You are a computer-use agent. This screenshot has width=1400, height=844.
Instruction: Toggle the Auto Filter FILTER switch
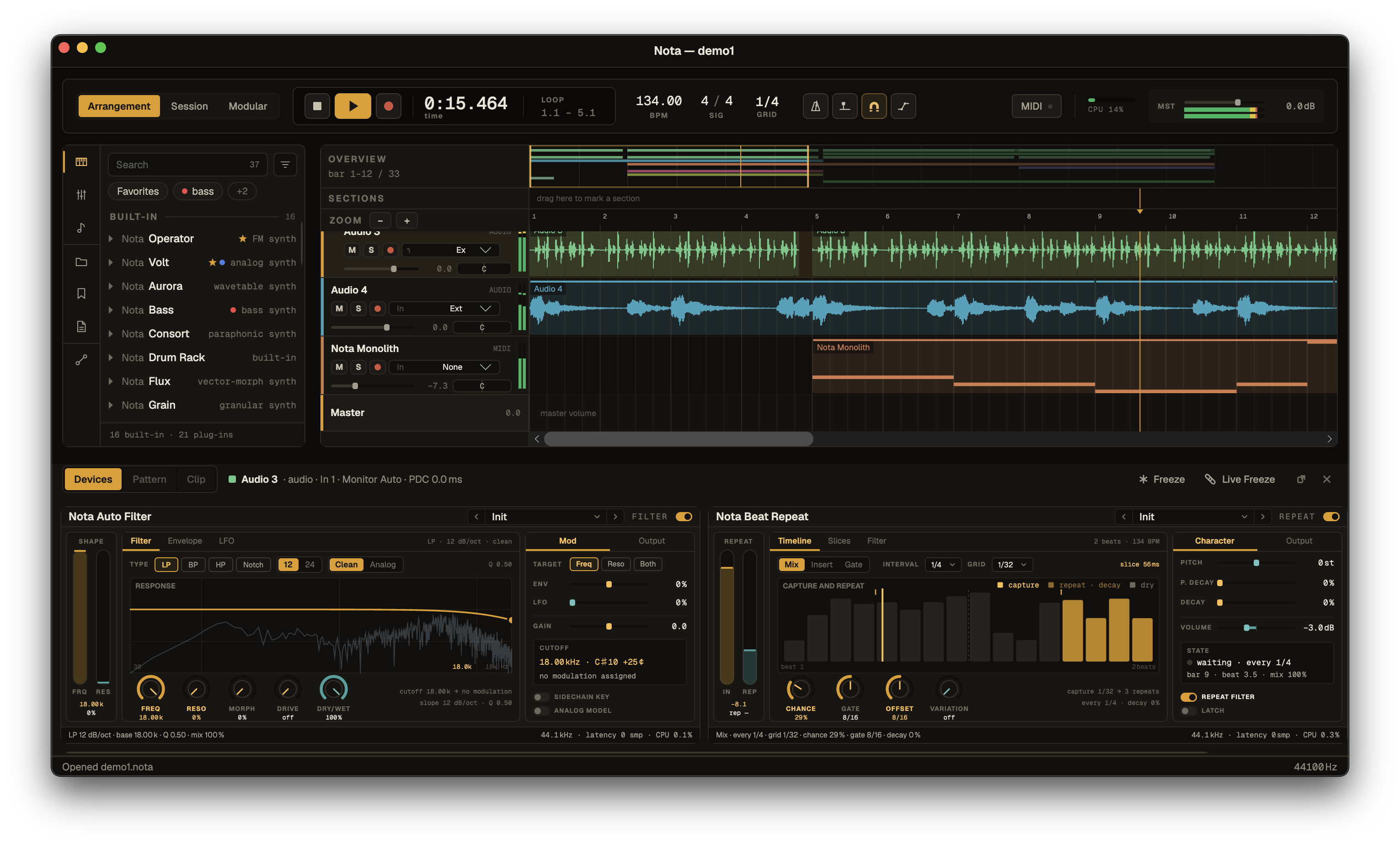coord(684,517)
